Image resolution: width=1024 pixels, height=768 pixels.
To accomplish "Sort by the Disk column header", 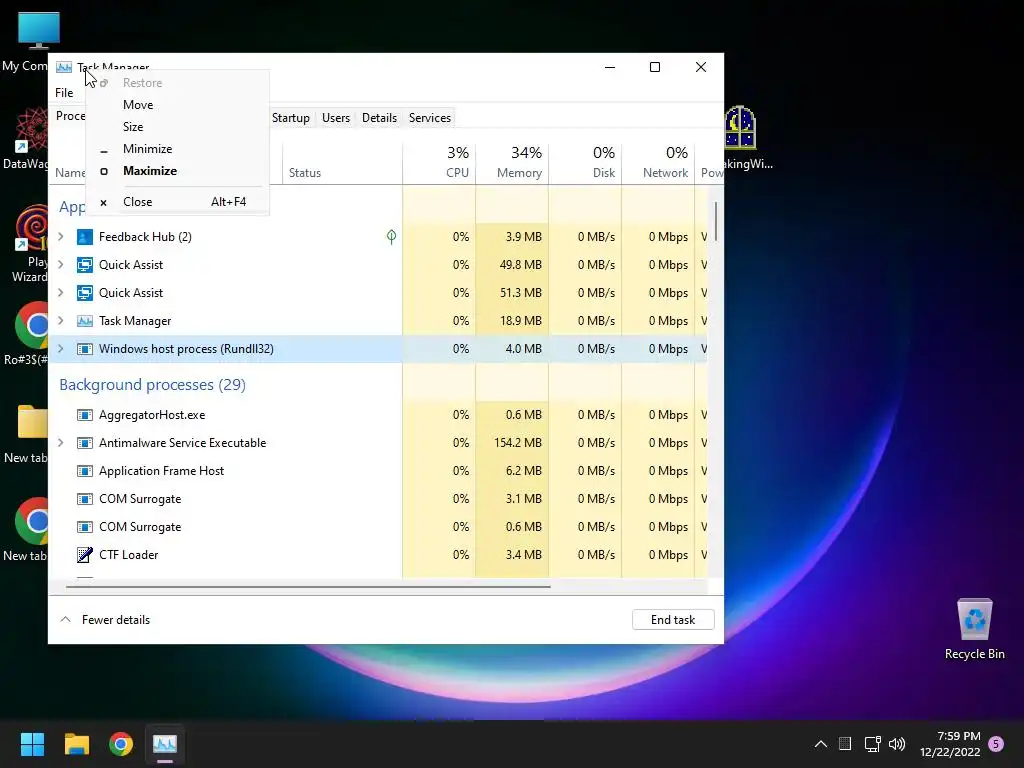I will 585,162.
